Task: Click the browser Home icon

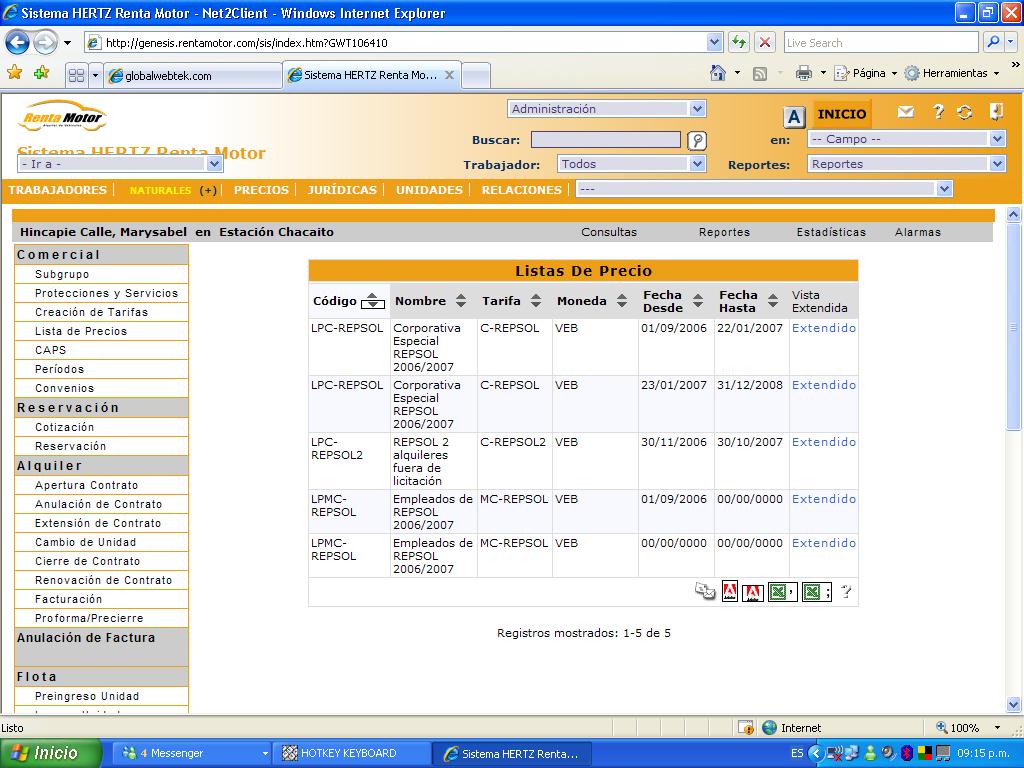Action: point(718,73)
